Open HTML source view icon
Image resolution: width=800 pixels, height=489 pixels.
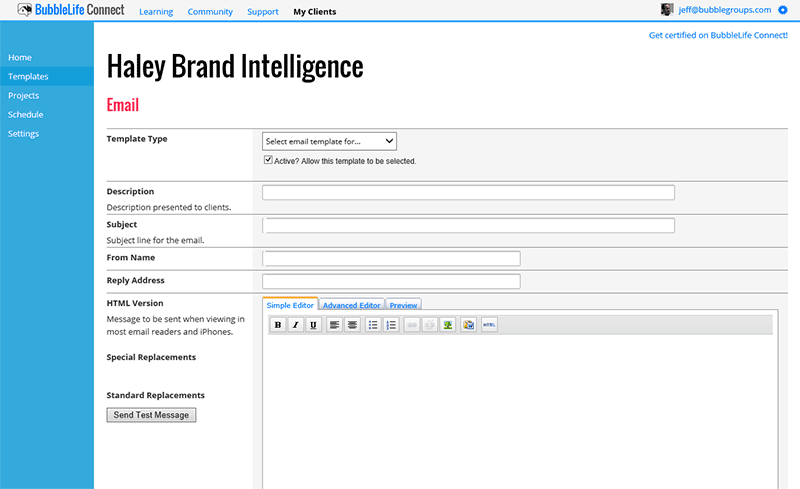(489, 325)
